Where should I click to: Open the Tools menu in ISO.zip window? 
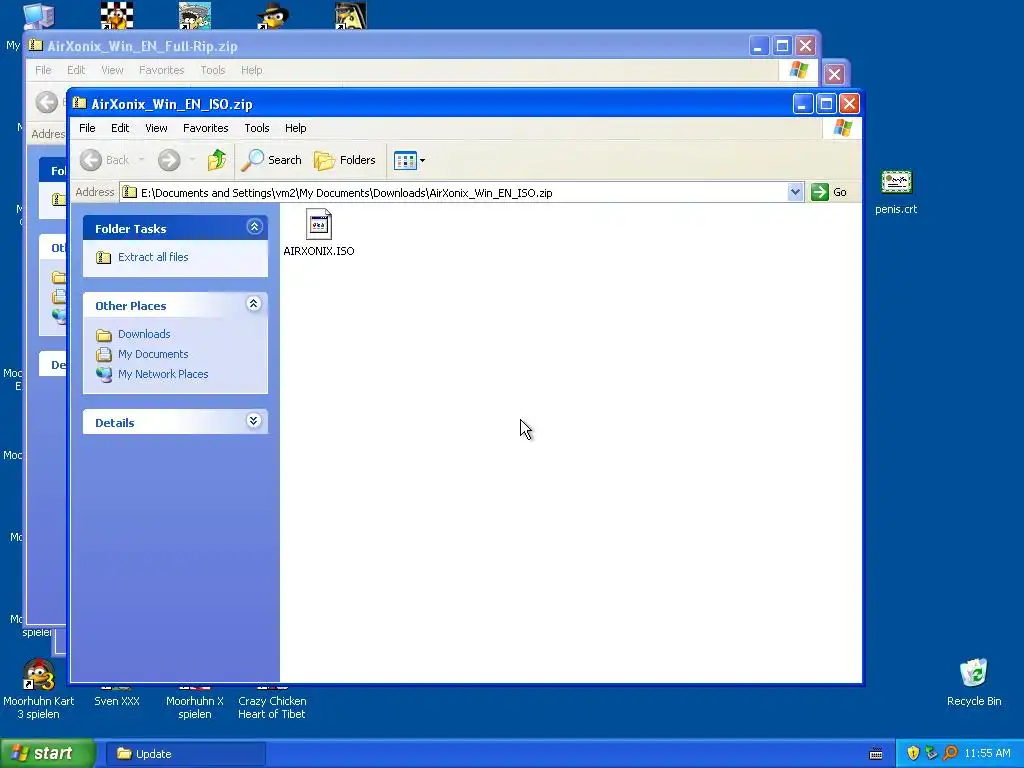tap(257, 128)
